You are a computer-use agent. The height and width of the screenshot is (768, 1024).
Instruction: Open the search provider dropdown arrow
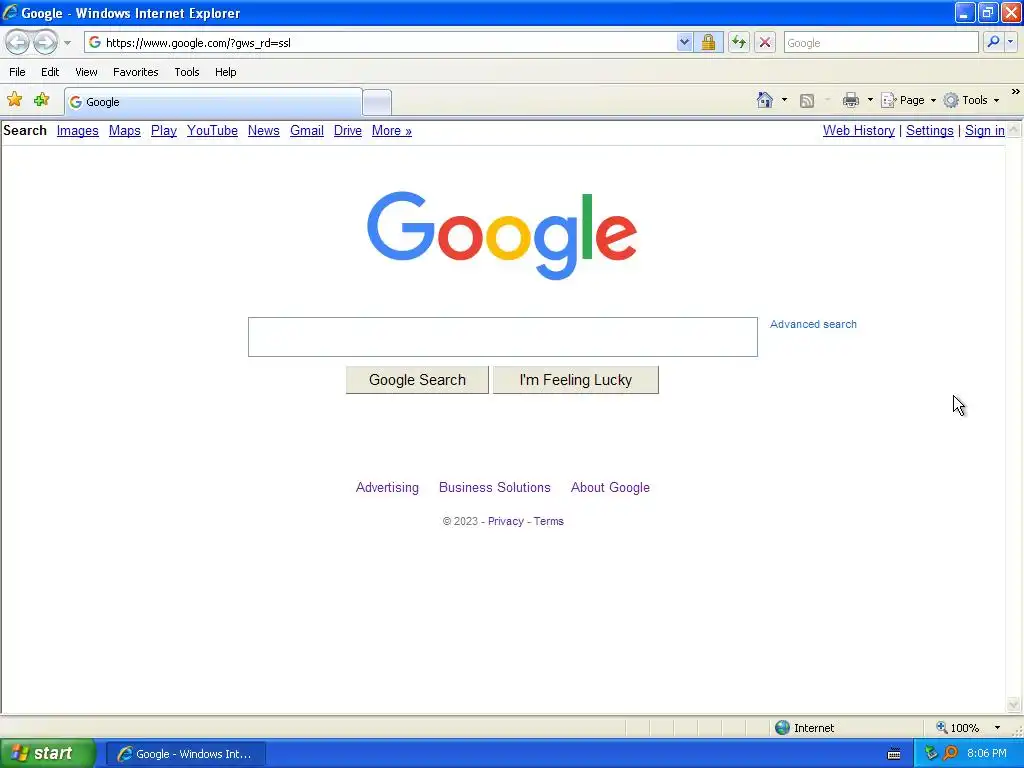point(1011,42)
